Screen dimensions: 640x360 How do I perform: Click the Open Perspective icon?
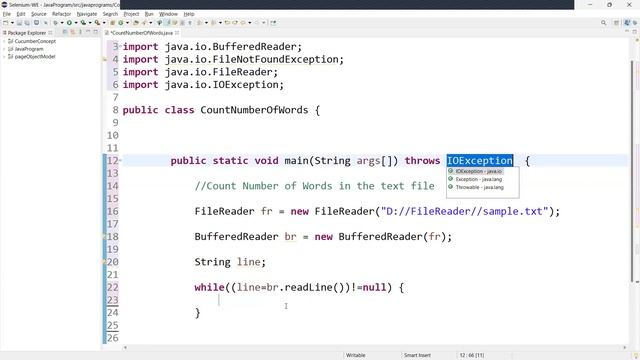pyautogui.click(x=616, y=23)
